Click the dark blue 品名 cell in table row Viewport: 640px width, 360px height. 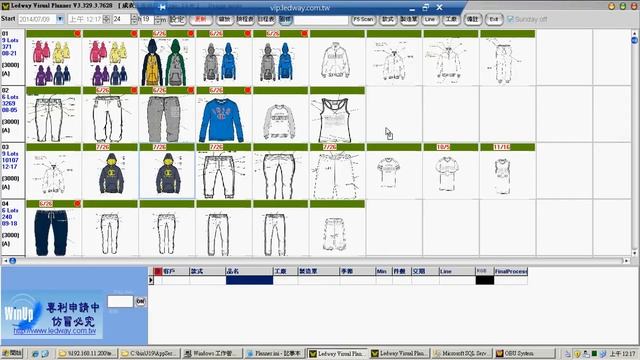coord(249,280)
